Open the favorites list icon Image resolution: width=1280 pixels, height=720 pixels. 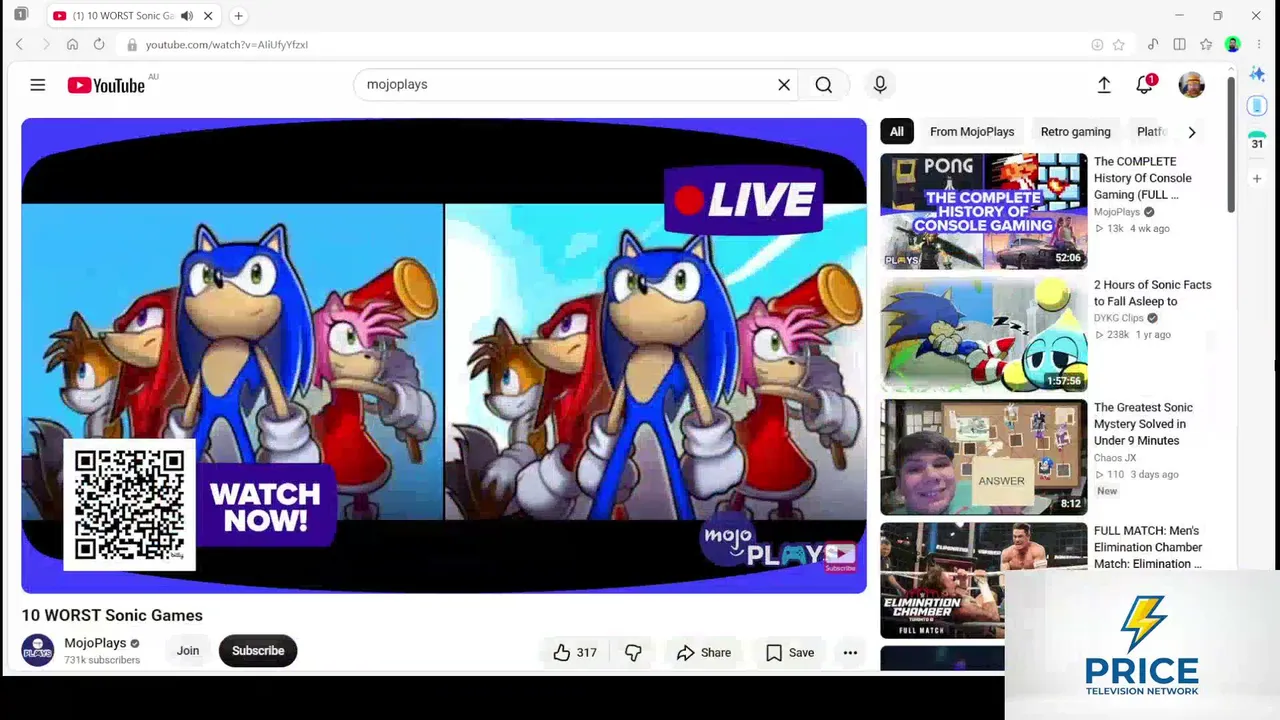pyautogui.click(x=1206, y=44)
